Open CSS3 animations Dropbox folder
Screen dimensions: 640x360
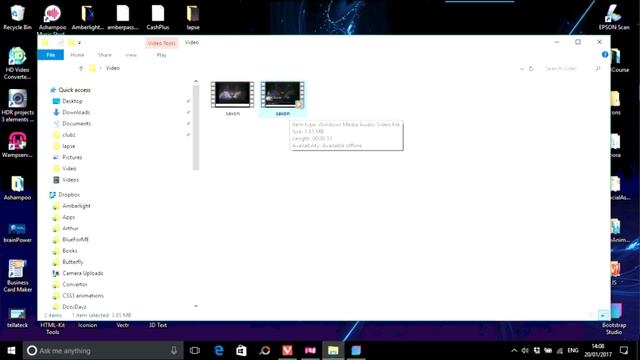(x=83, y=296)
